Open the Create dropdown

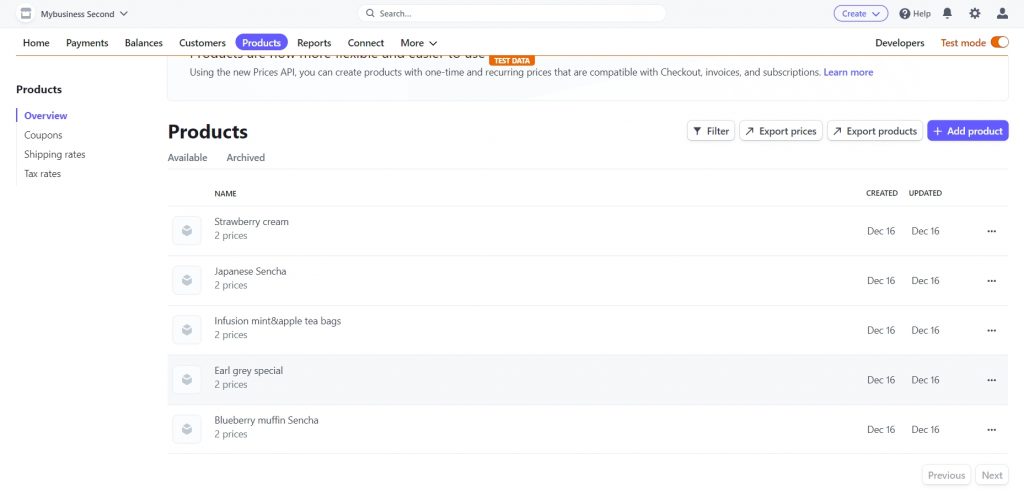(x=861, y=13)
